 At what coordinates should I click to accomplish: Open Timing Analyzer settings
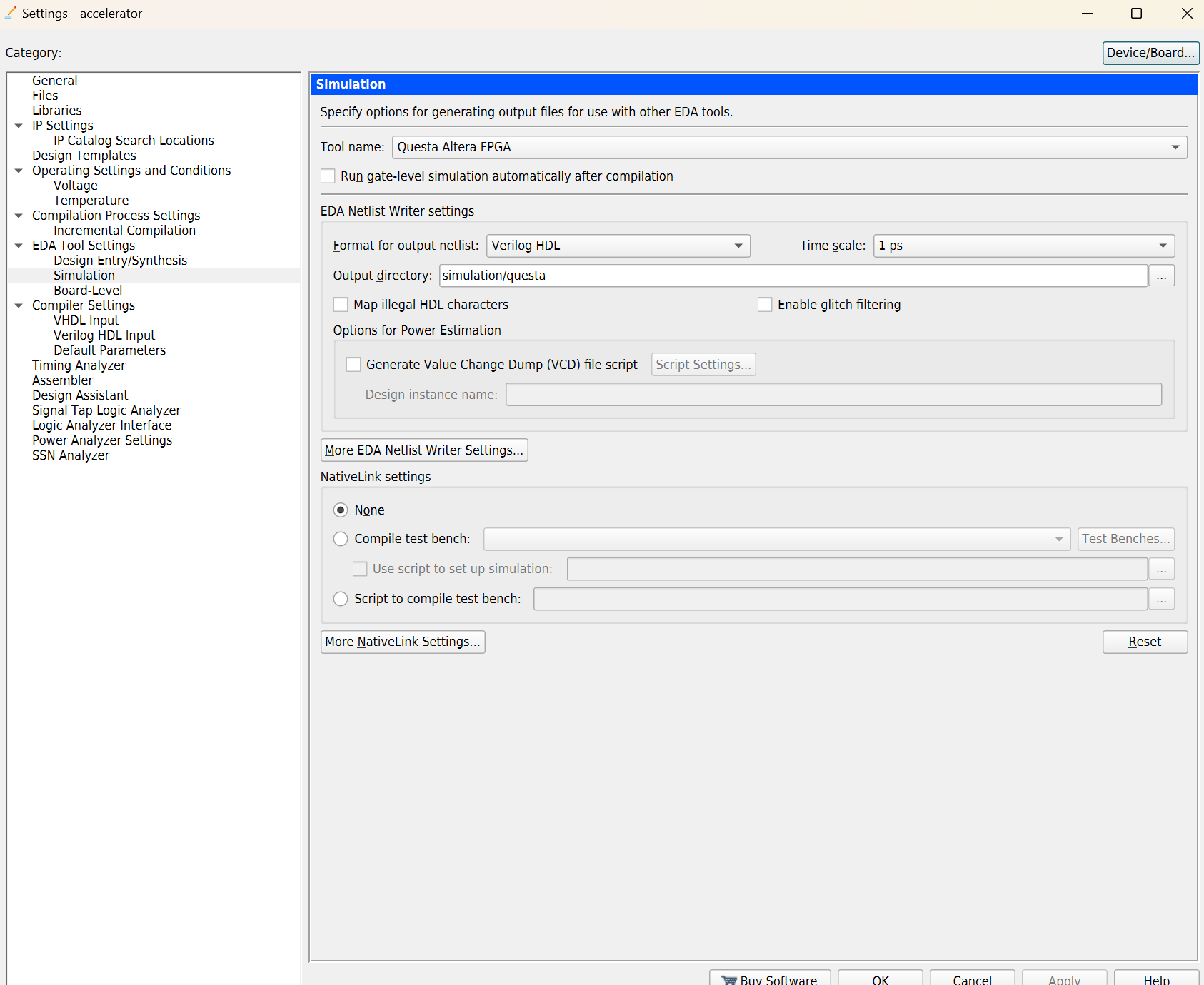[x=79, y=365]
